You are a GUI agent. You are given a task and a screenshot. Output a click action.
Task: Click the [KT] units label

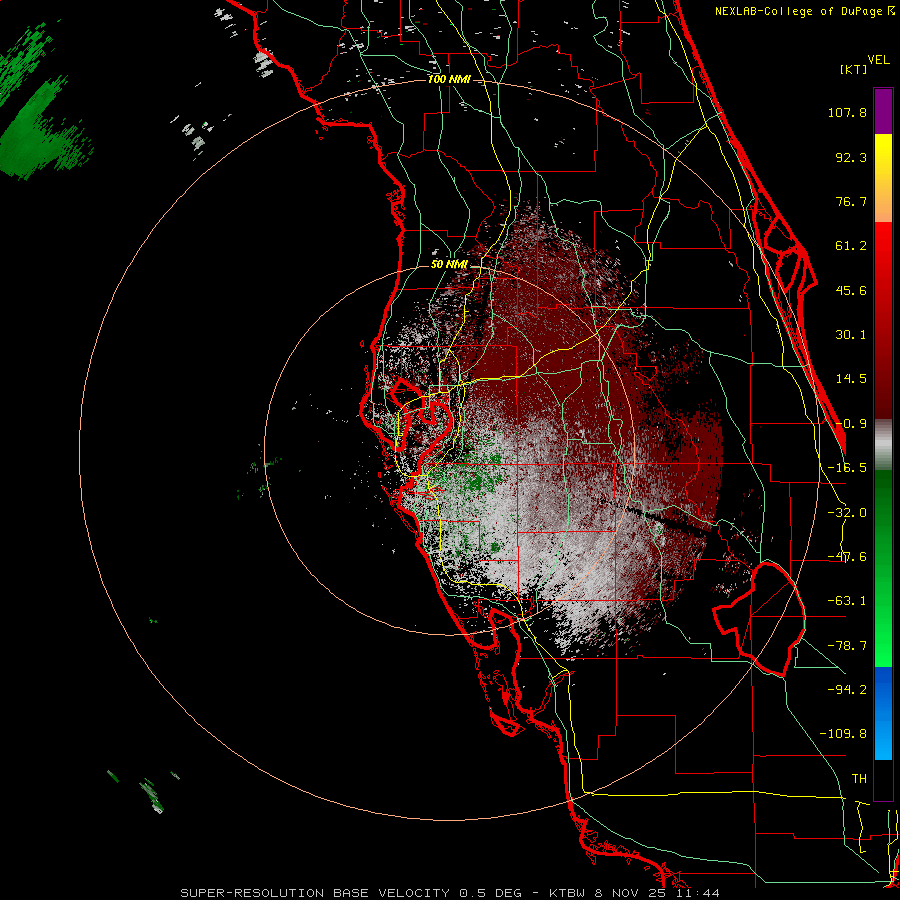click(853, 69)
